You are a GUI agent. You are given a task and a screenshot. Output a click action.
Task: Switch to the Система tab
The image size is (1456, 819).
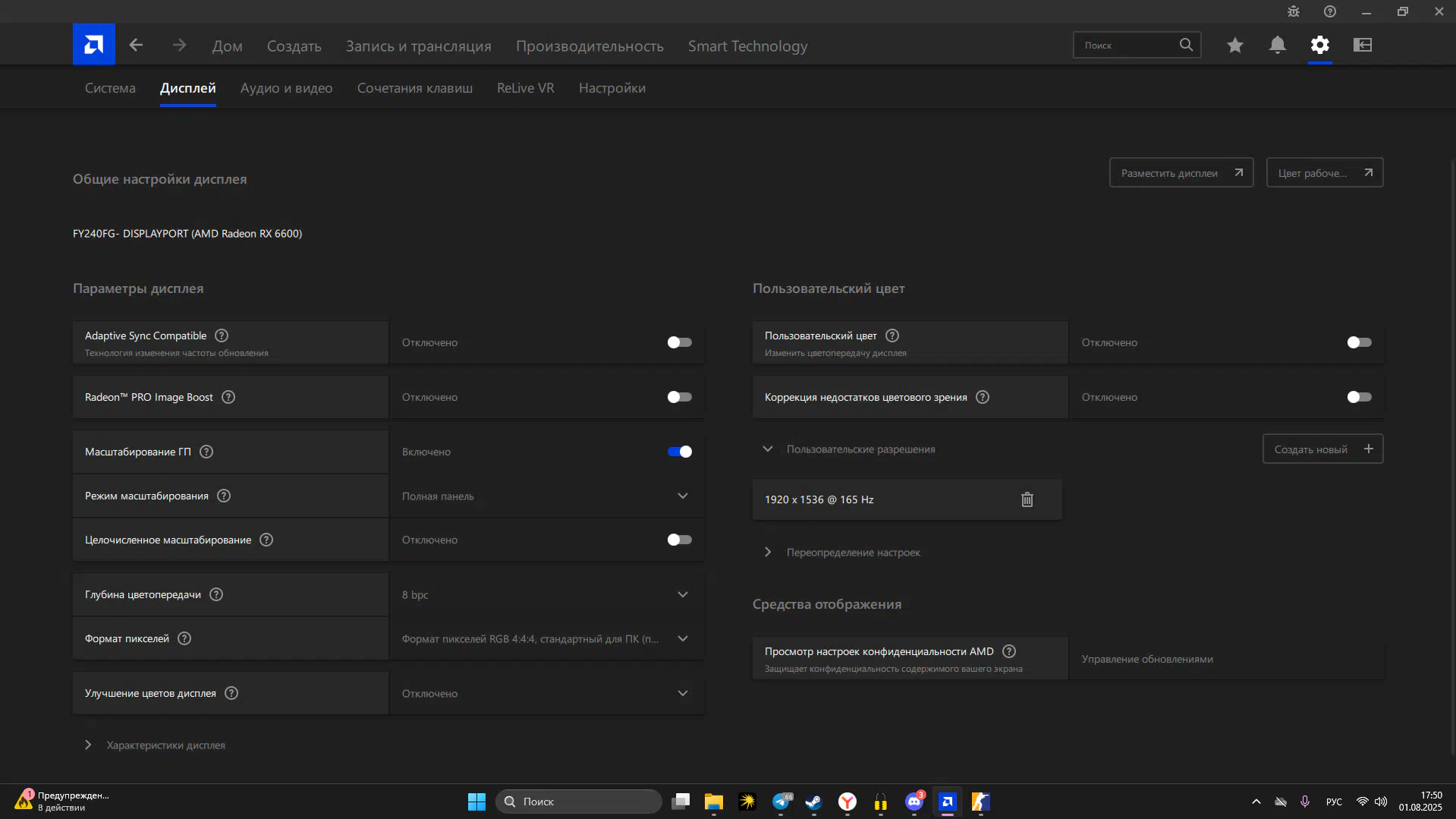(x=110, y=88)
